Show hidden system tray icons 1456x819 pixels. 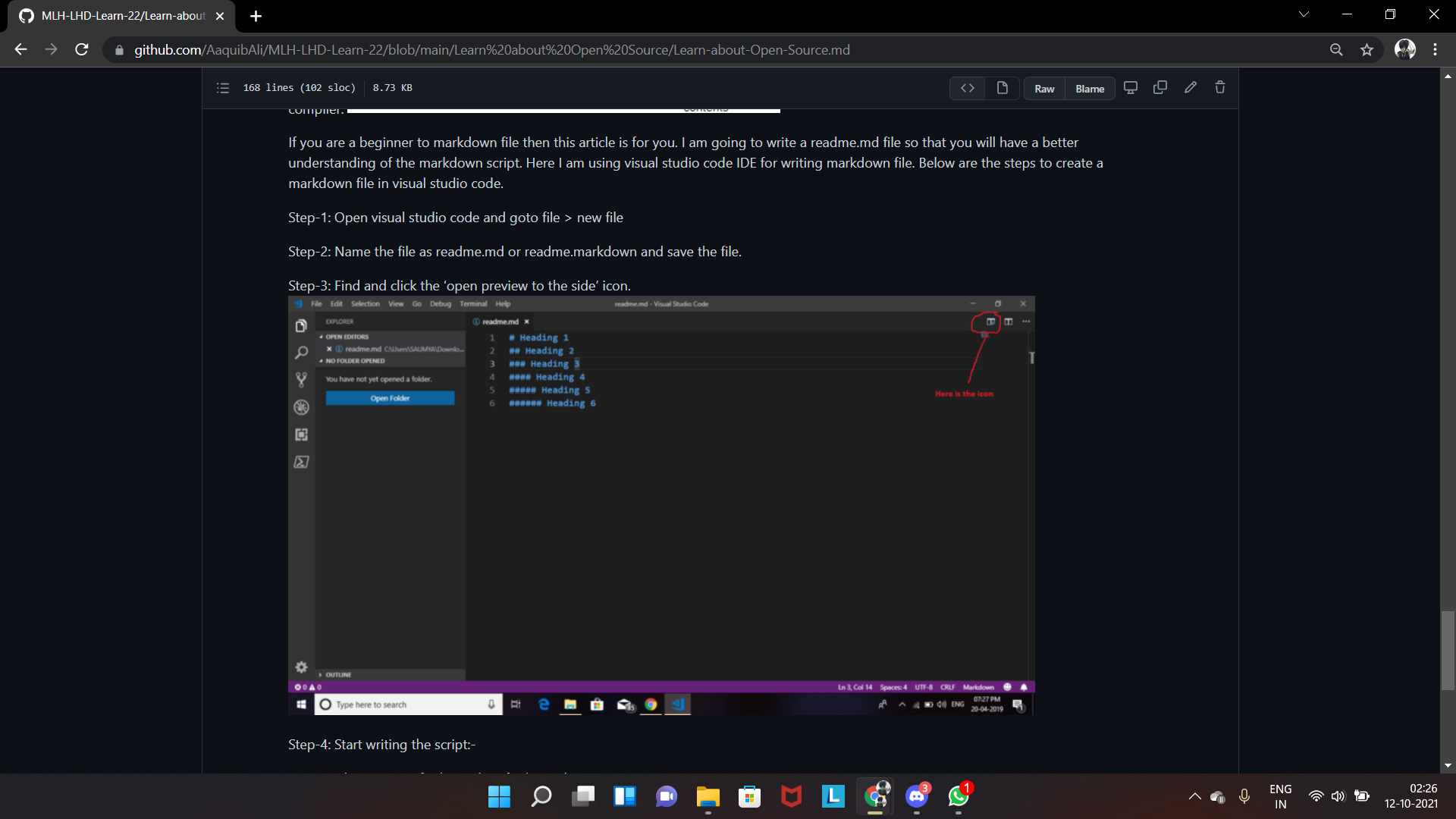[1194, 796]
